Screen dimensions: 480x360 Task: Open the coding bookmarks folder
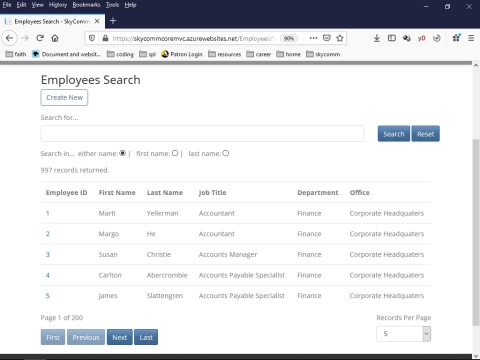tap(120, 54)
